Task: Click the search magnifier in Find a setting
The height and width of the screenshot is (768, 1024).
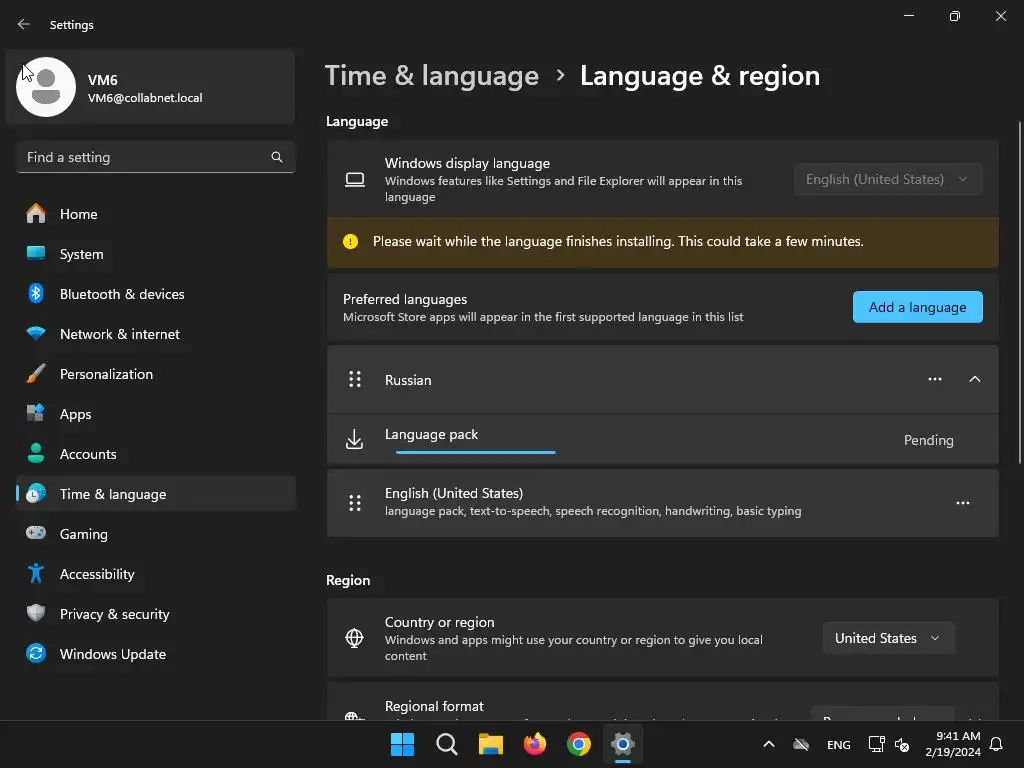Action: (x=277, y=157)
